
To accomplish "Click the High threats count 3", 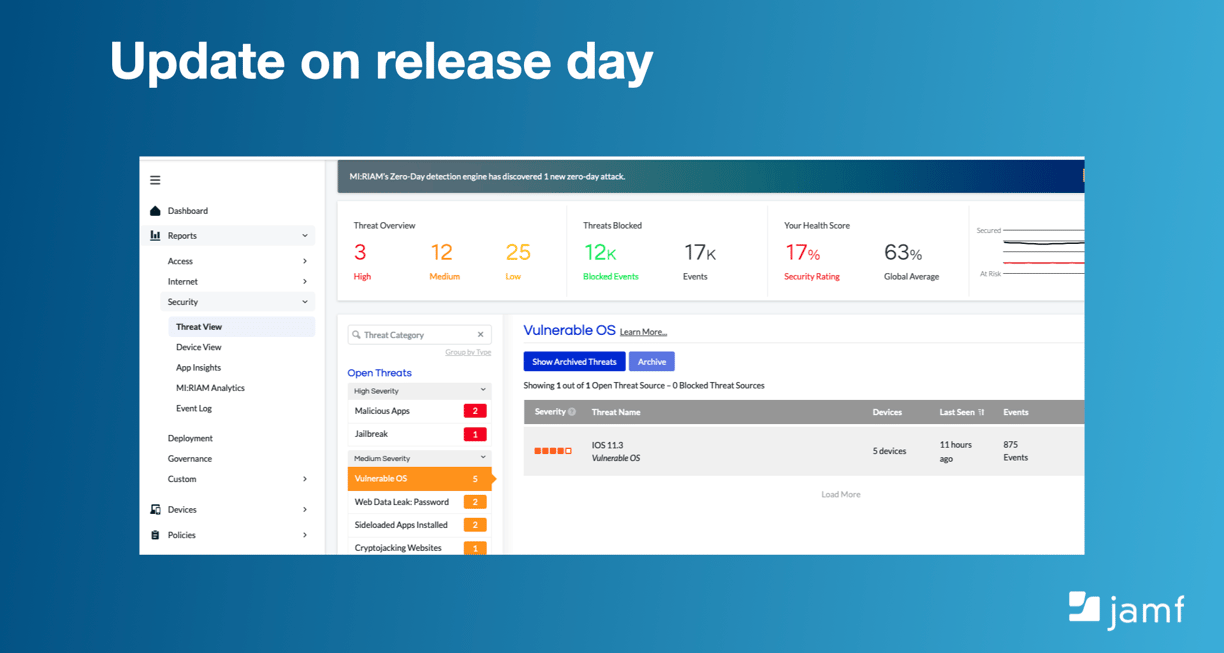I will [x=360, y=253].
